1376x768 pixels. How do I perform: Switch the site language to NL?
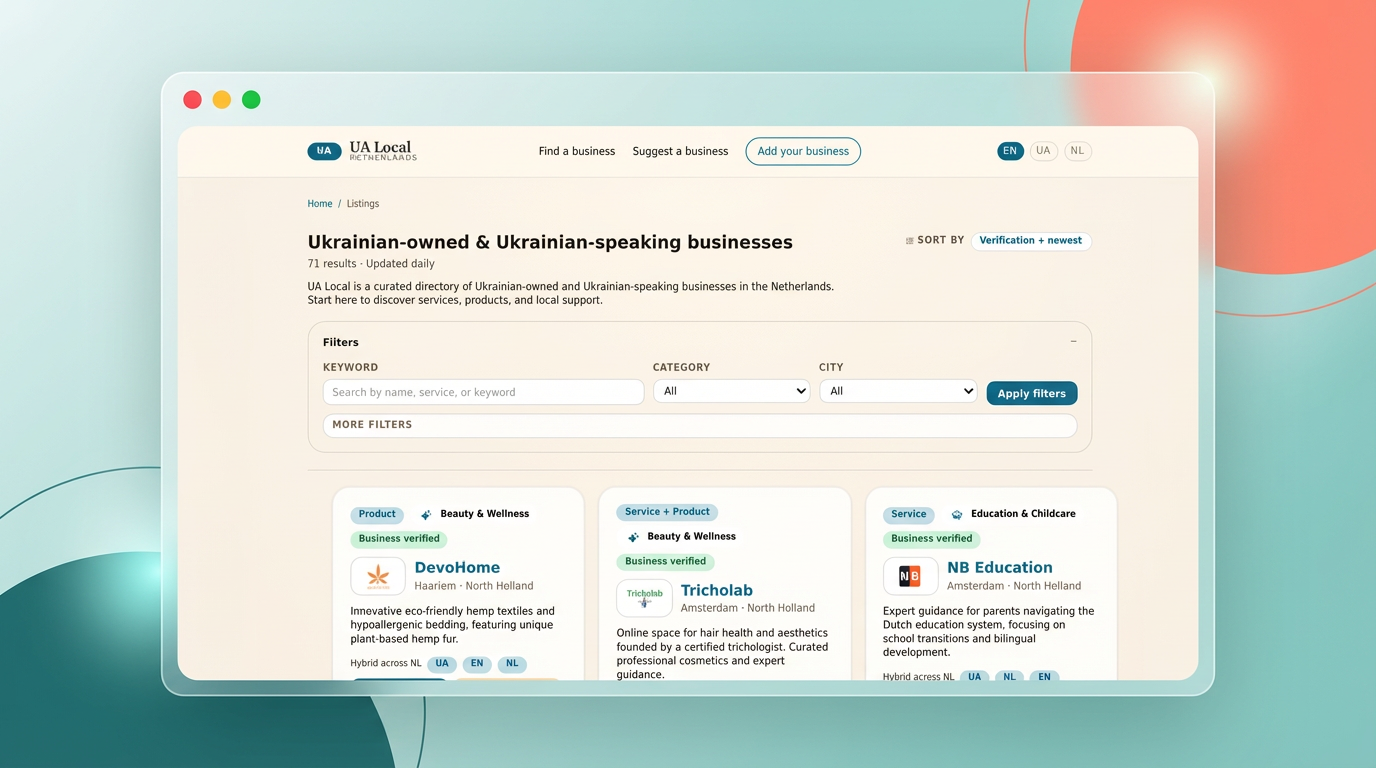(1077, 150)
